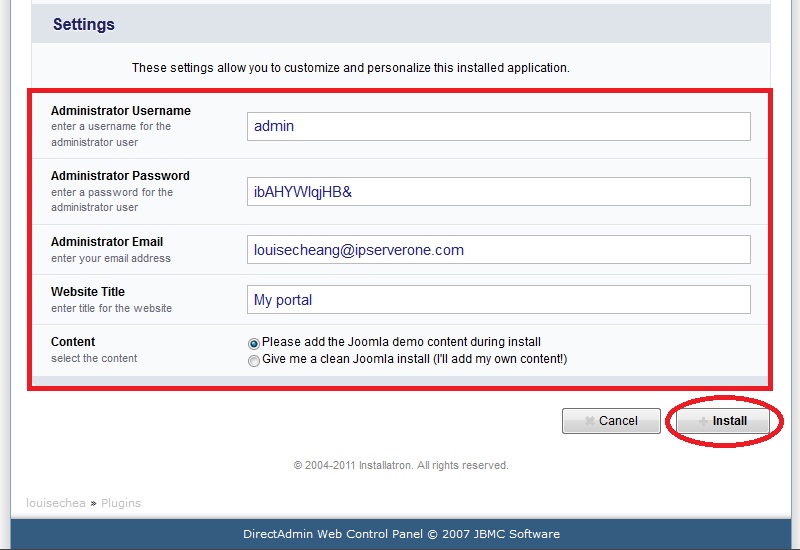Click the DirectAdmin Web Control Panel footer text

(x=401, y=534)
